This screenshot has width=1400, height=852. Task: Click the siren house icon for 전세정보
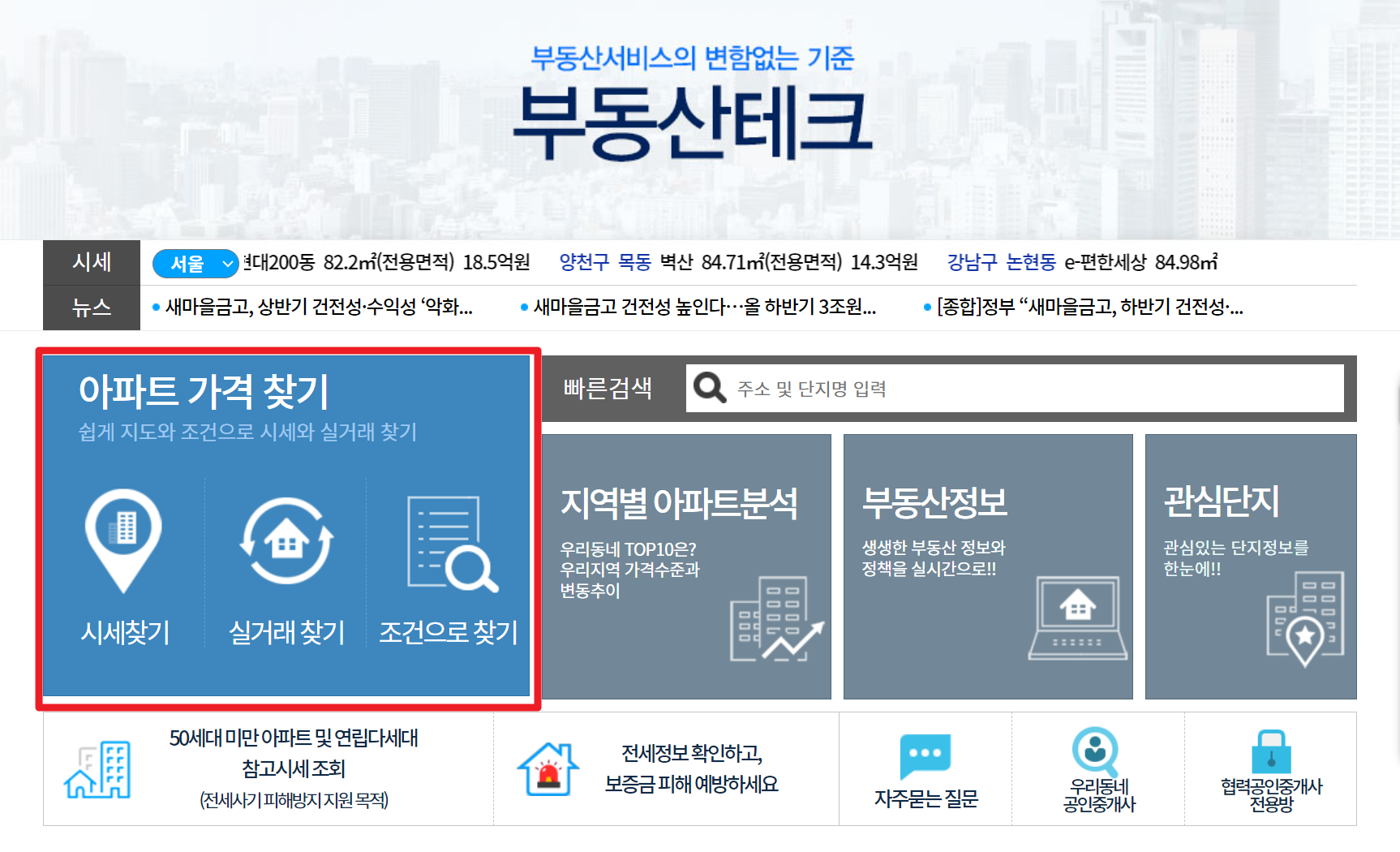[548, 769]
